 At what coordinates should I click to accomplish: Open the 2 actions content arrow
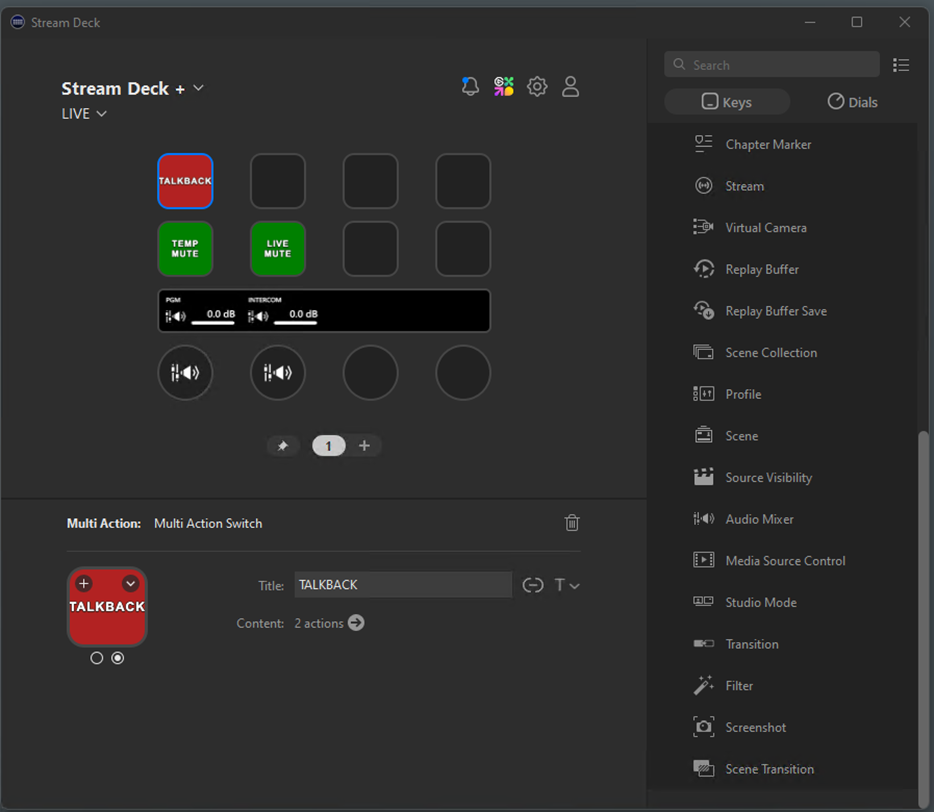click(x=356, y=623)
